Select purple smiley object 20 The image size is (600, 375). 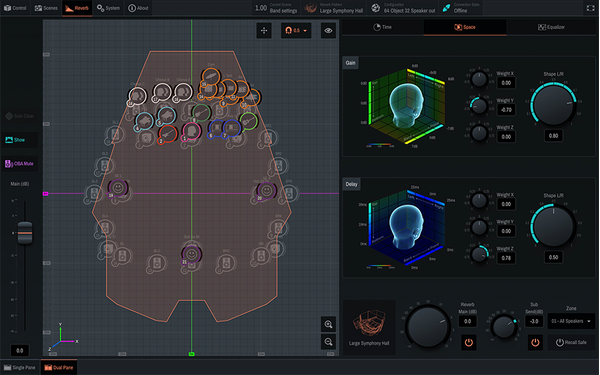pyautogui.click(x=267, y=191)
